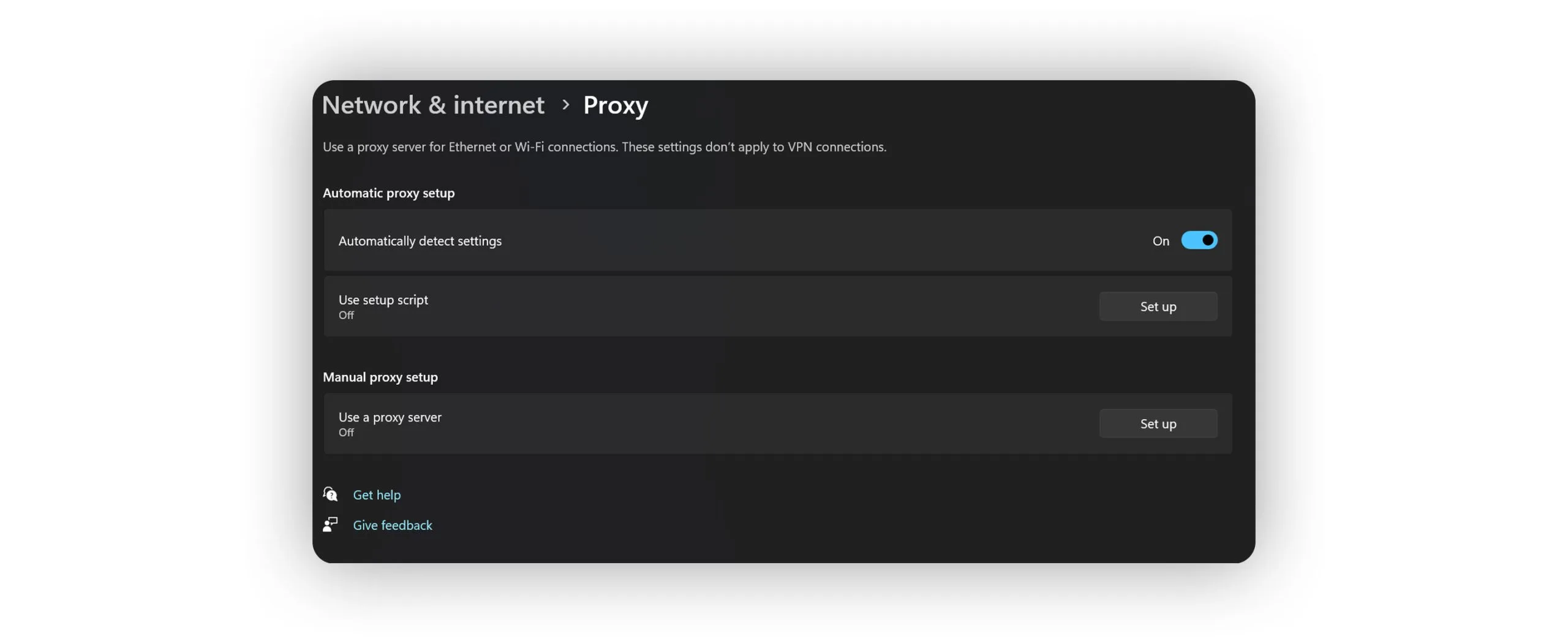1568x644 pixels.
Task: Click the breadcrumb chevron arrow before Proxy
Action: tap(565, 105)
